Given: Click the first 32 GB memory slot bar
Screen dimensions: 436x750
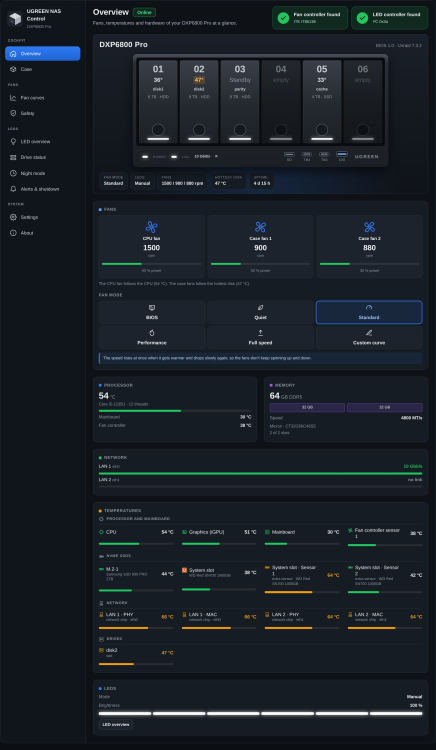Looking at the screenshot, I should click(x=307, y=408).
